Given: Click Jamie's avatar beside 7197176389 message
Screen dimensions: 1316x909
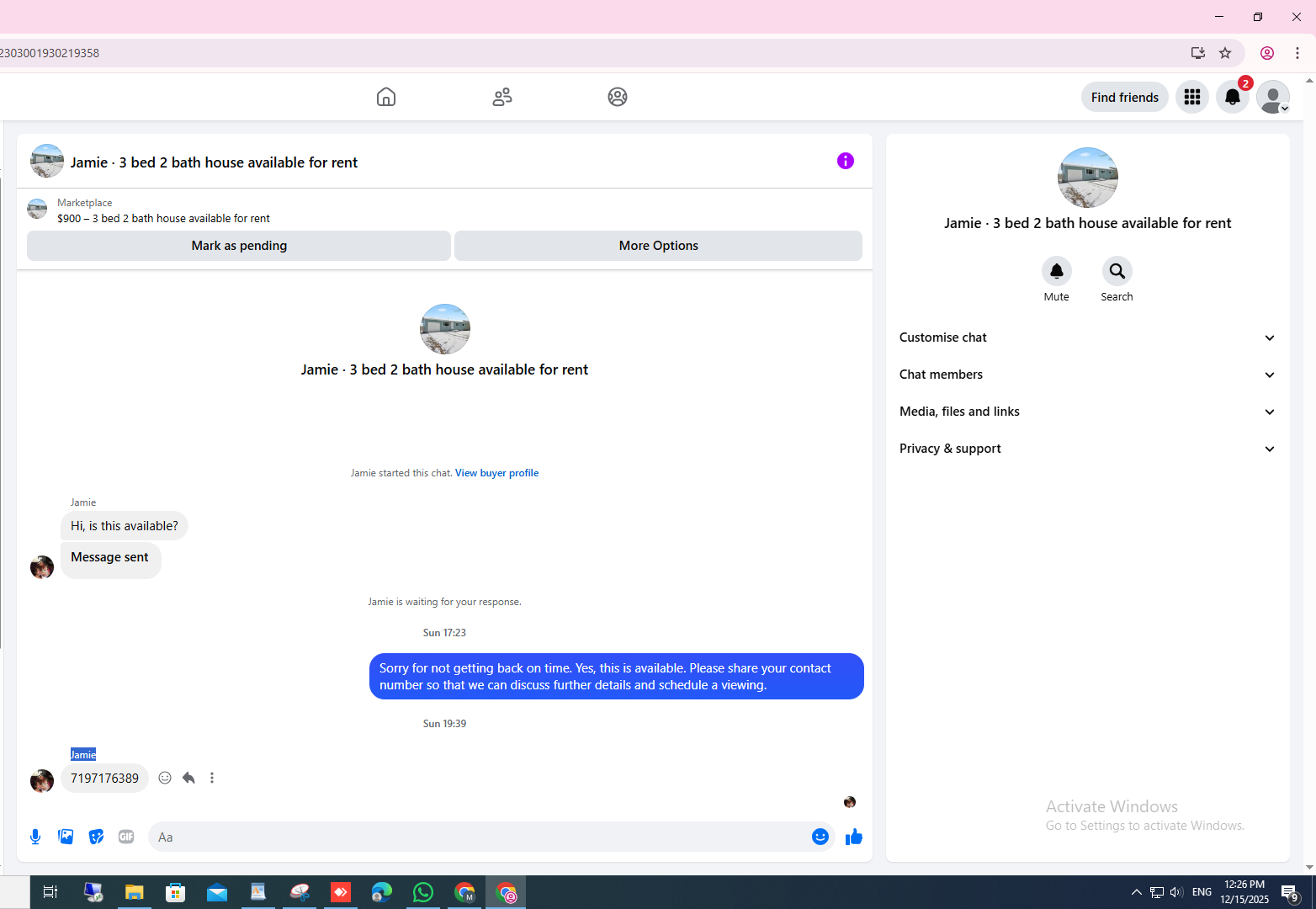Looking at the screenshot, I should point(42,781).
